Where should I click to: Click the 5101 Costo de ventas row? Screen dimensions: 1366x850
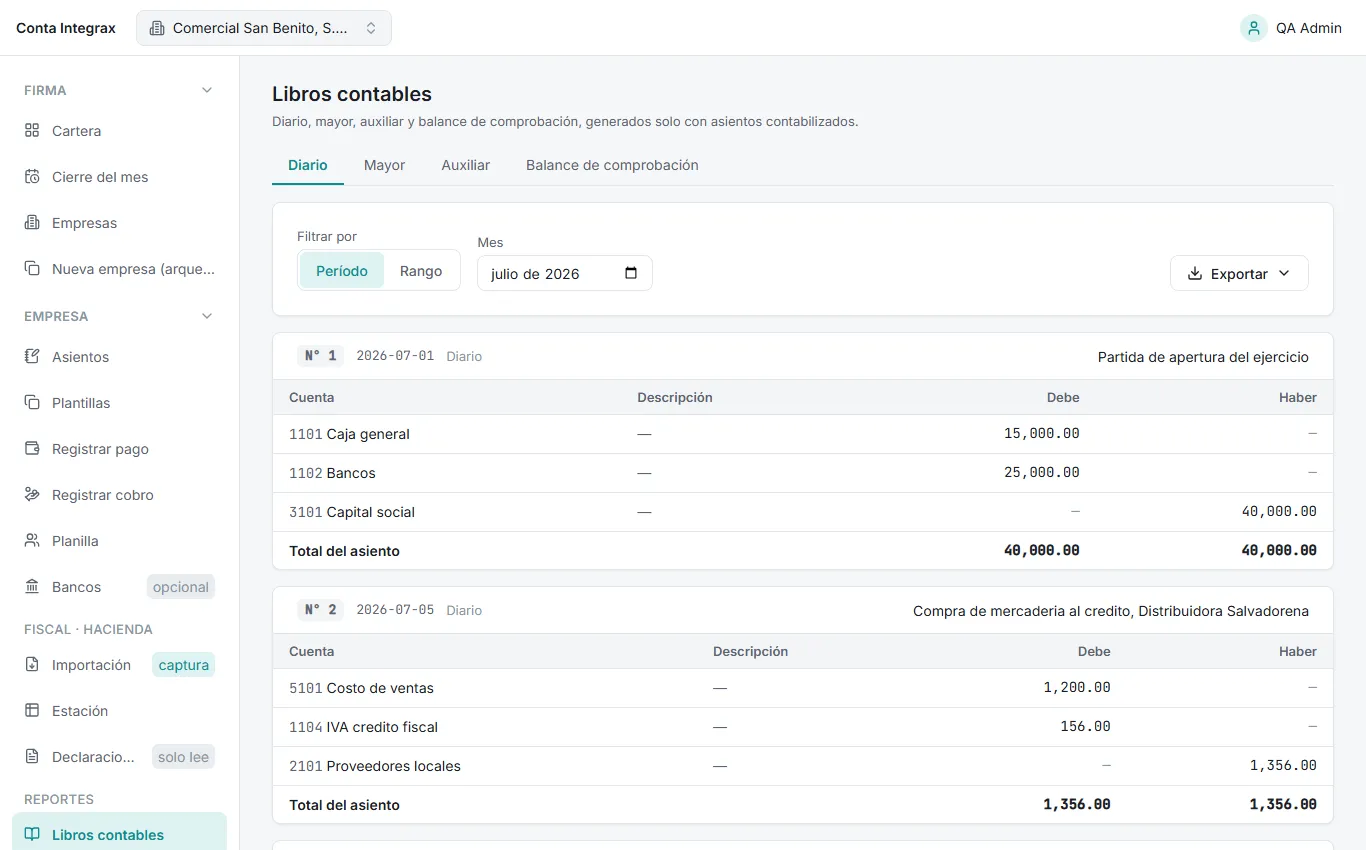803,688
